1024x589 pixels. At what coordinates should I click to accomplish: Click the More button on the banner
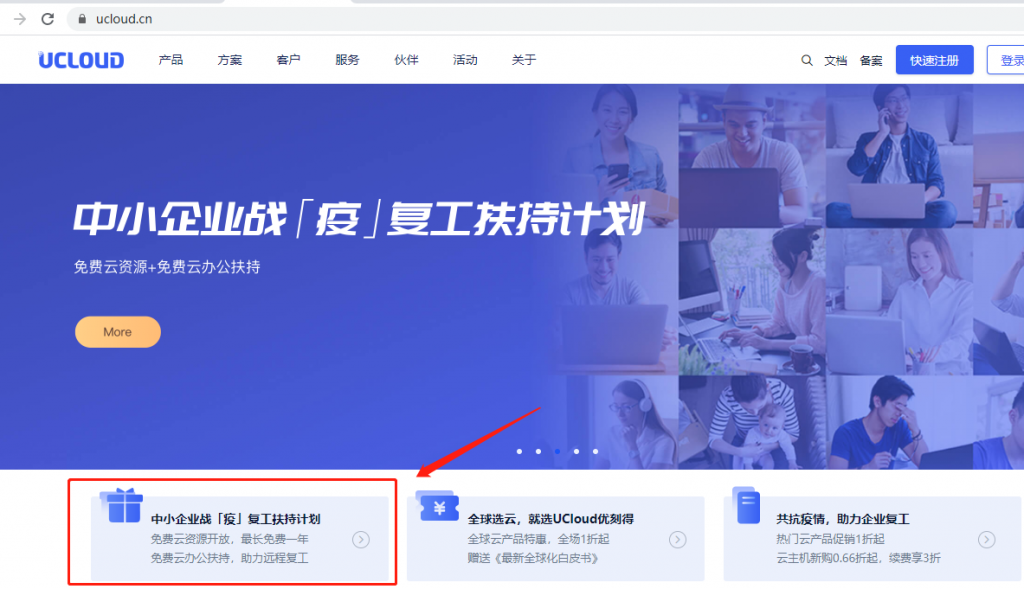pos(117,332)
